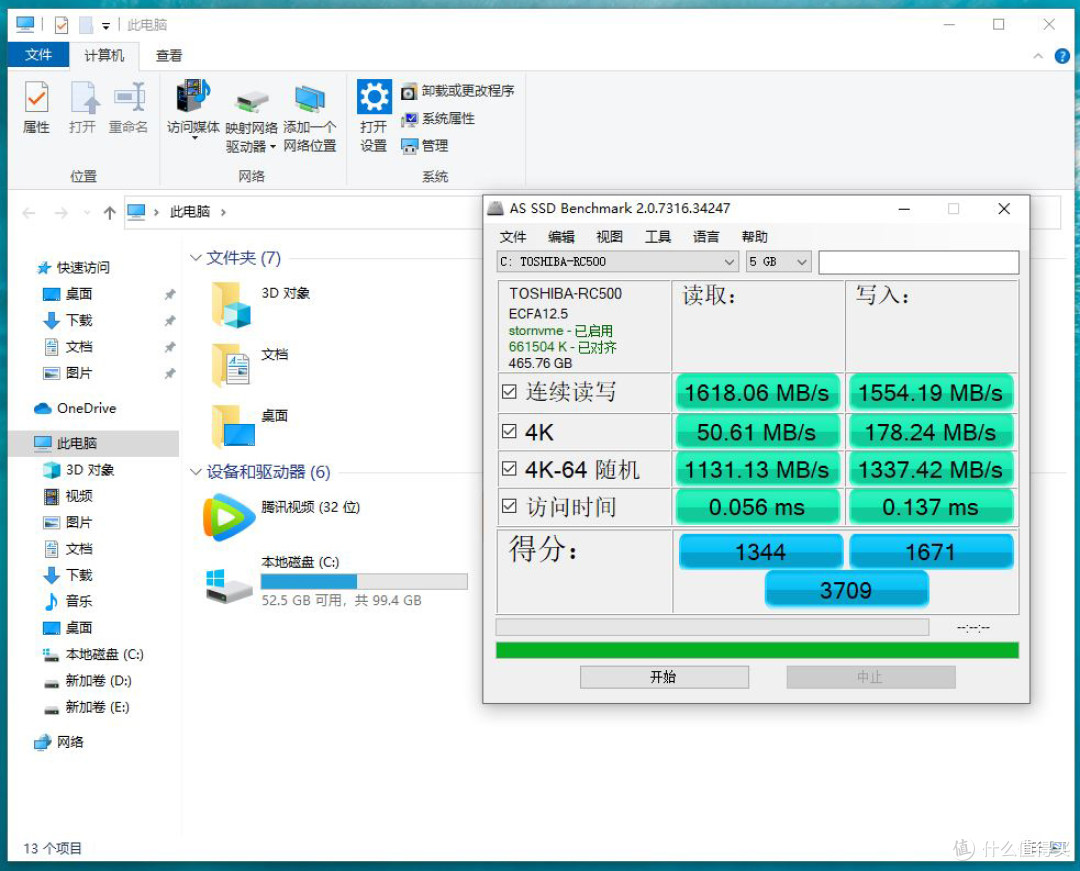Click the total score 3709 button
The image size is (1080, 871).
[x=847, y=590]
